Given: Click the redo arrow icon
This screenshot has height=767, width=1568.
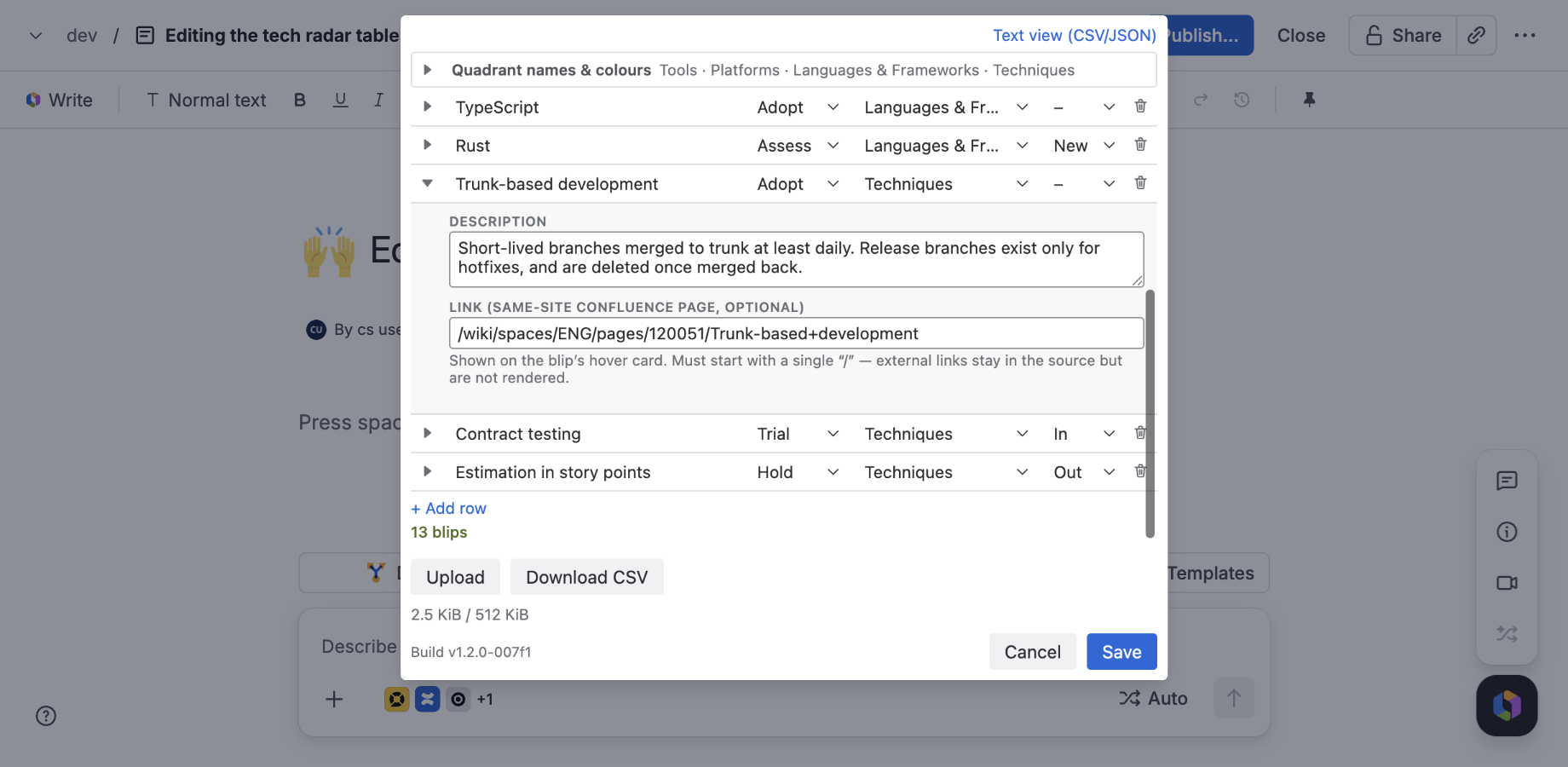Looking at the screenshot, I should [1201, 100].
